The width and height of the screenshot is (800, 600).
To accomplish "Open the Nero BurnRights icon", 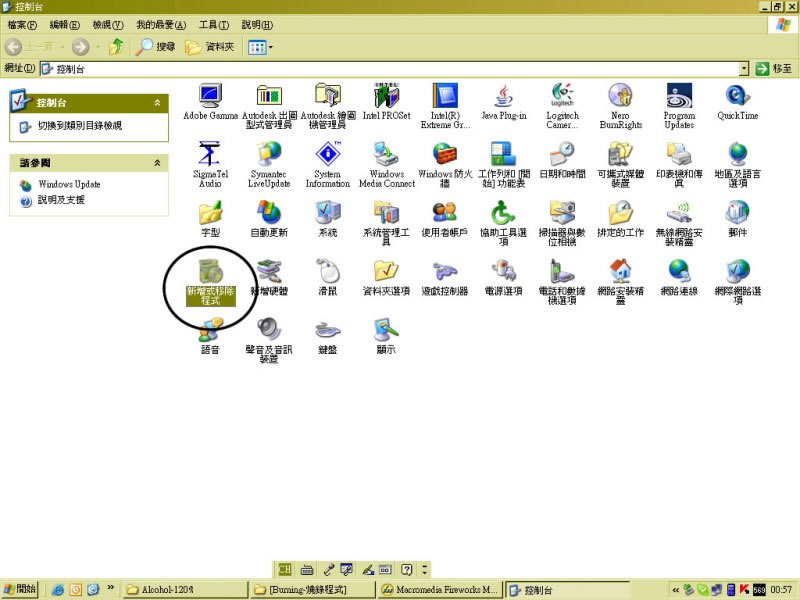I will (x=620, y=97).
